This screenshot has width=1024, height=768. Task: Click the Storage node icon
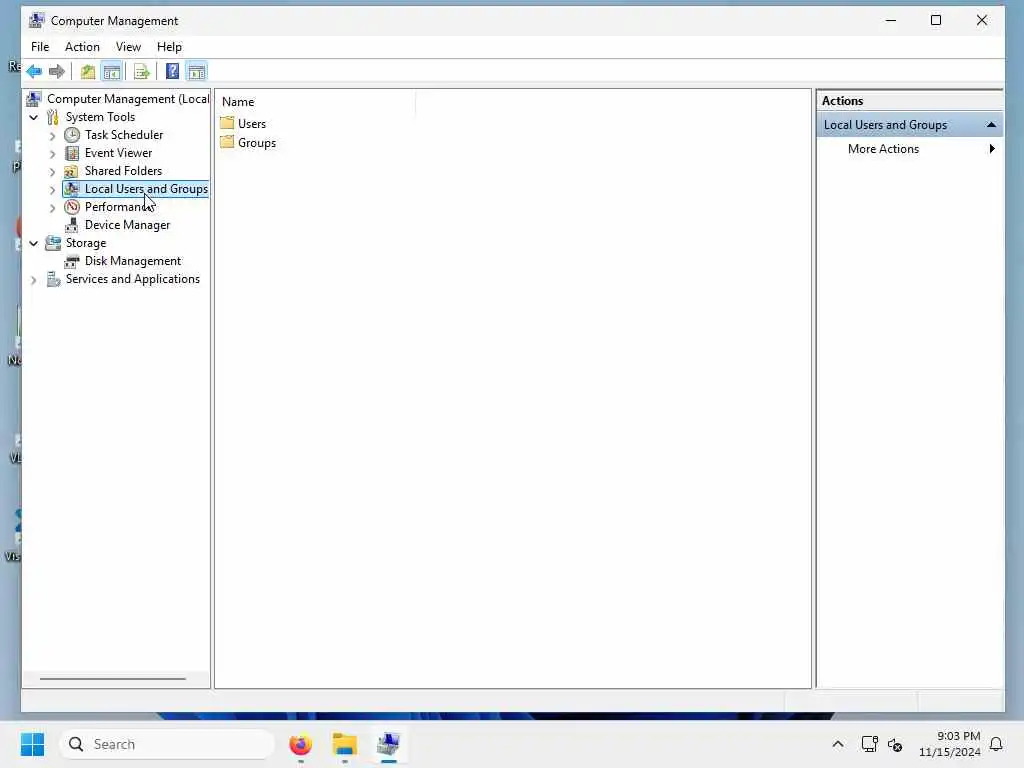click(53, 243)
